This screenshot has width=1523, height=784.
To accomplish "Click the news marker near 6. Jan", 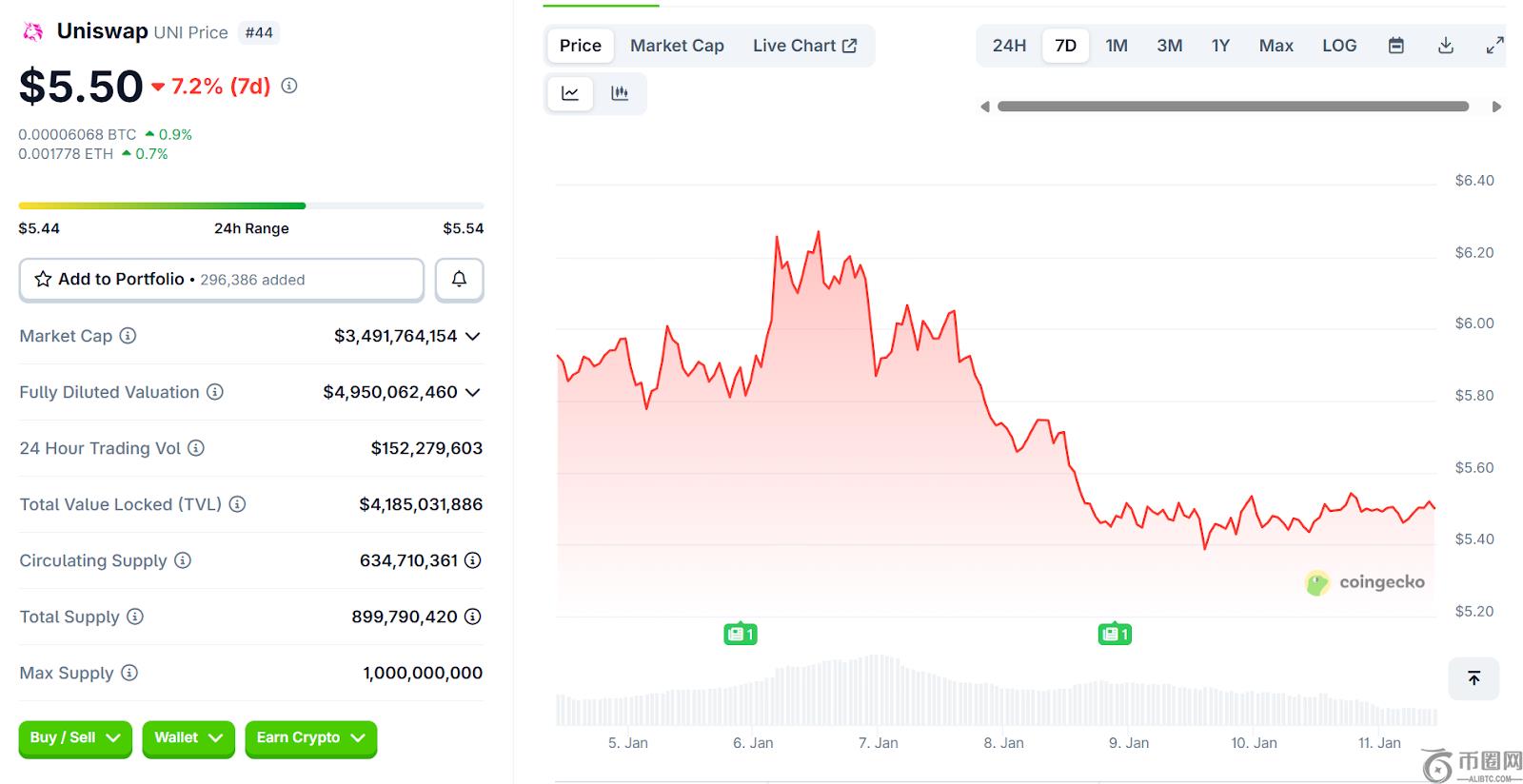I will [x=740, y=634].
